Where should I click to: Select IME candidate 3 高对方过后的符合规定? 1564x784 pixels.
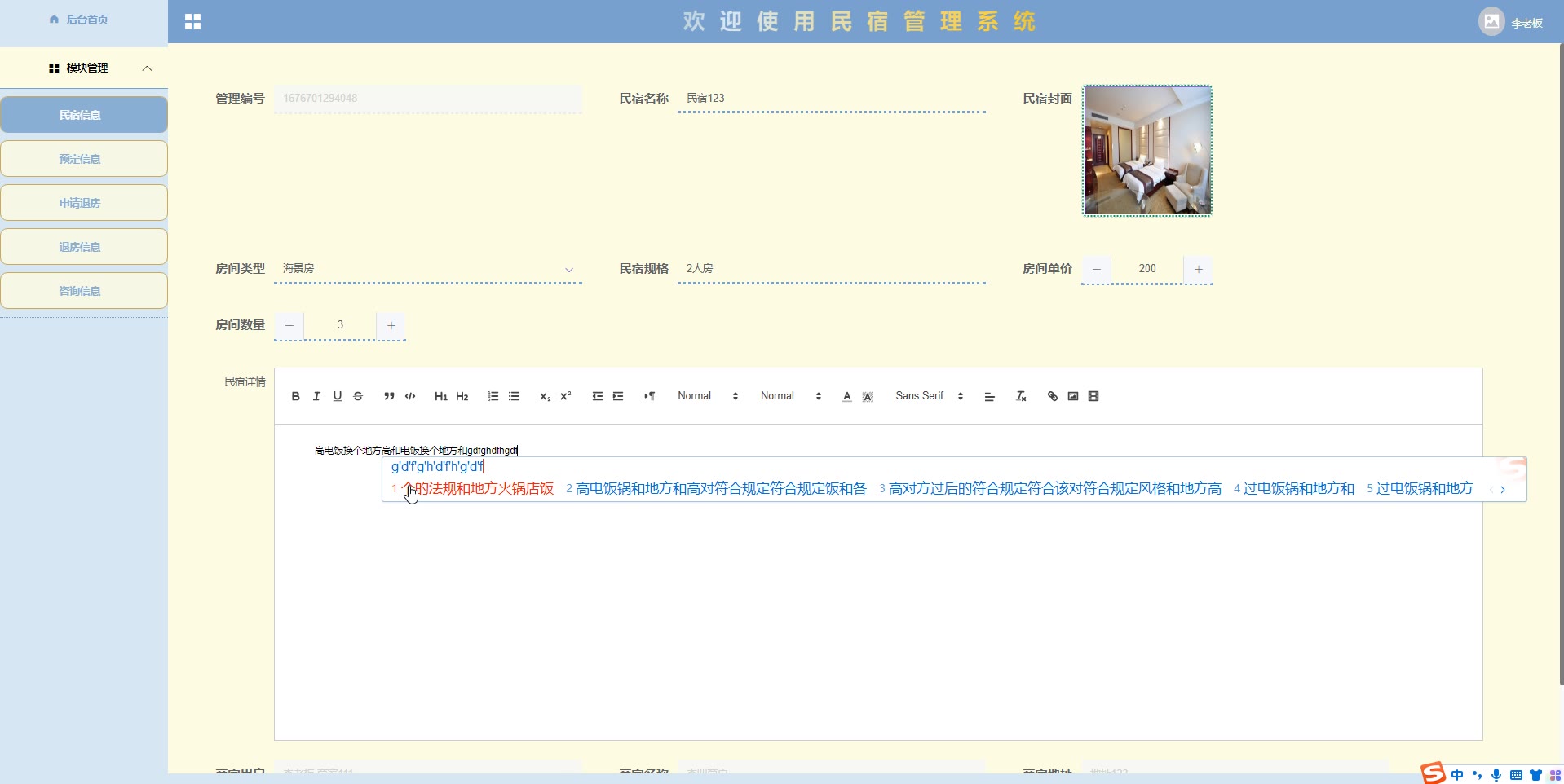click(x=1050, y=489)
